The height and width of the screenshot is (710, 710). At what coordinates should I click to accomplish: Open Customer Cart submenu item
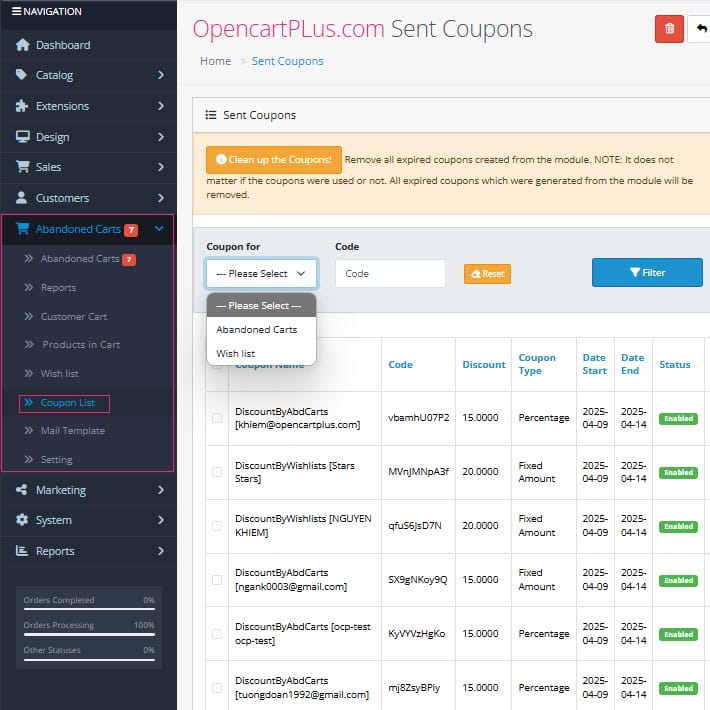coord(74,317)
